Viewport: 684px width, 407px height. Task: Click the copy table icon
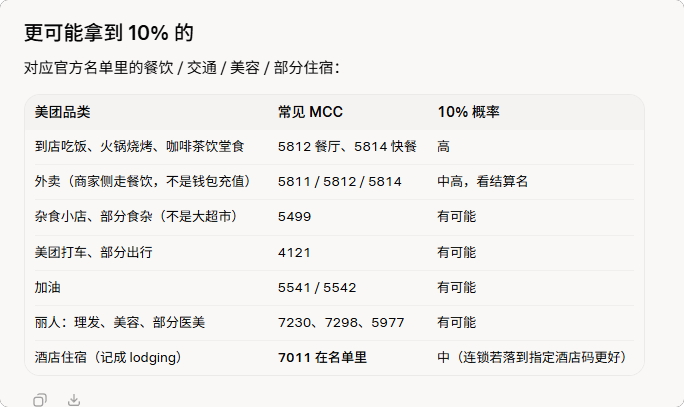[x=40, y=400]
